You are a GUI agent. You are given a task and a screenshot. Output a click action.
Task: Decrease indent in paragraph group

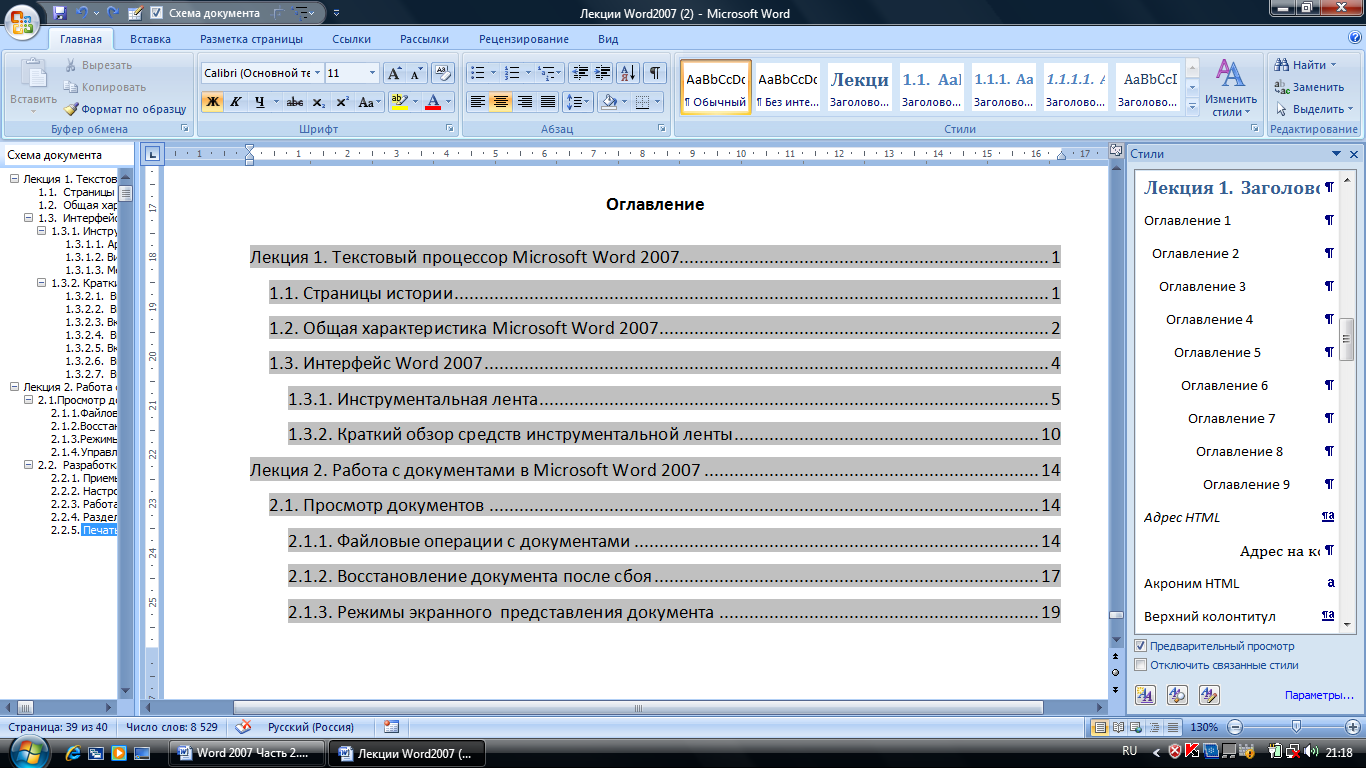[579, 73]
